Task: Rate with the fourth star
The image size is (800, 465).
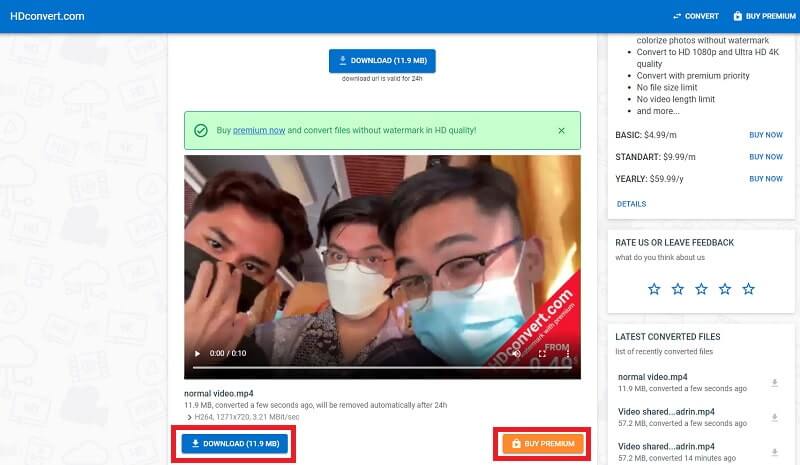Action: (725, 289)
